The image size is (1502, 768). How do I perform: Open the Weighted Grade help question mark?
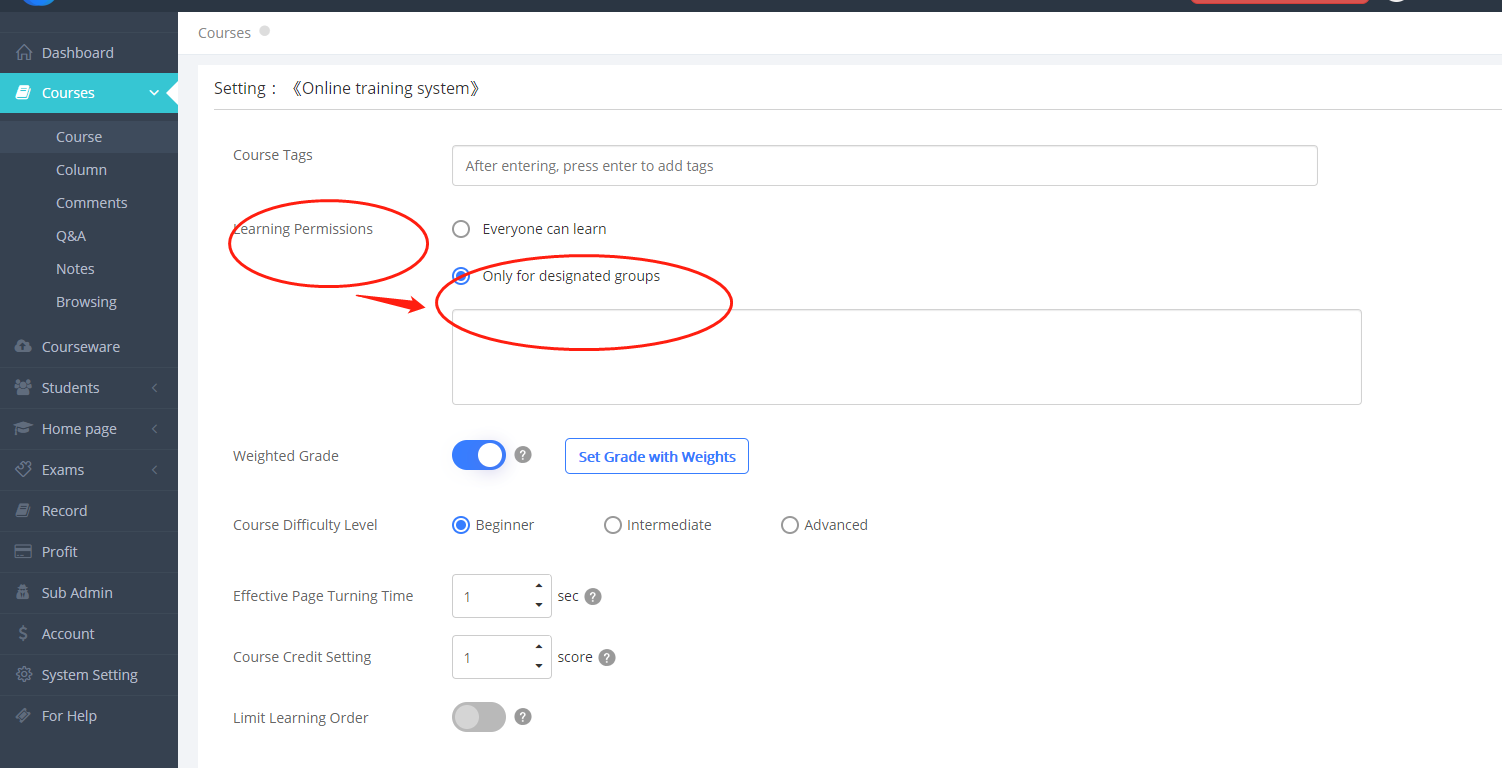coord(523,455)
